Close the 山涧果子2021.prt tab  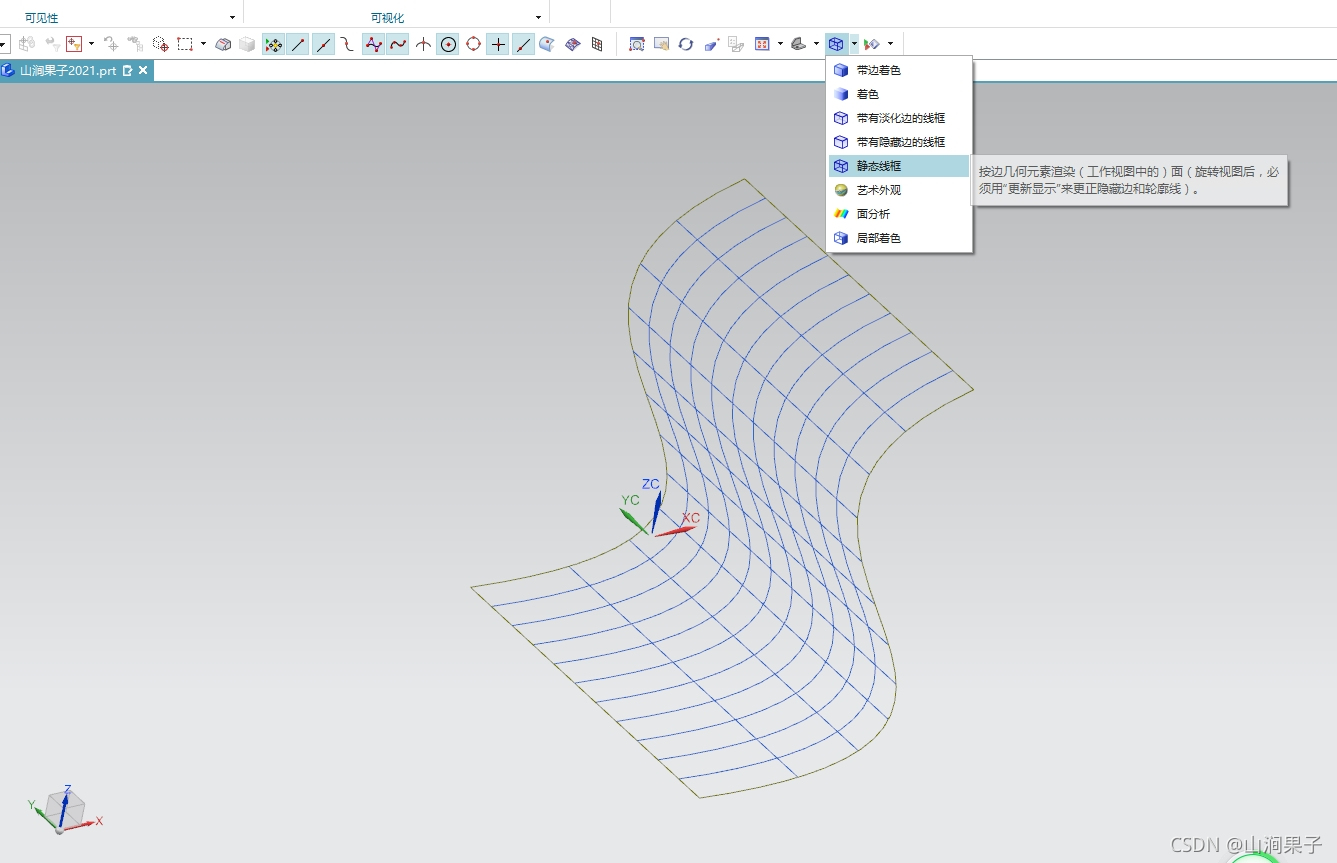click(x=143, y=71)
